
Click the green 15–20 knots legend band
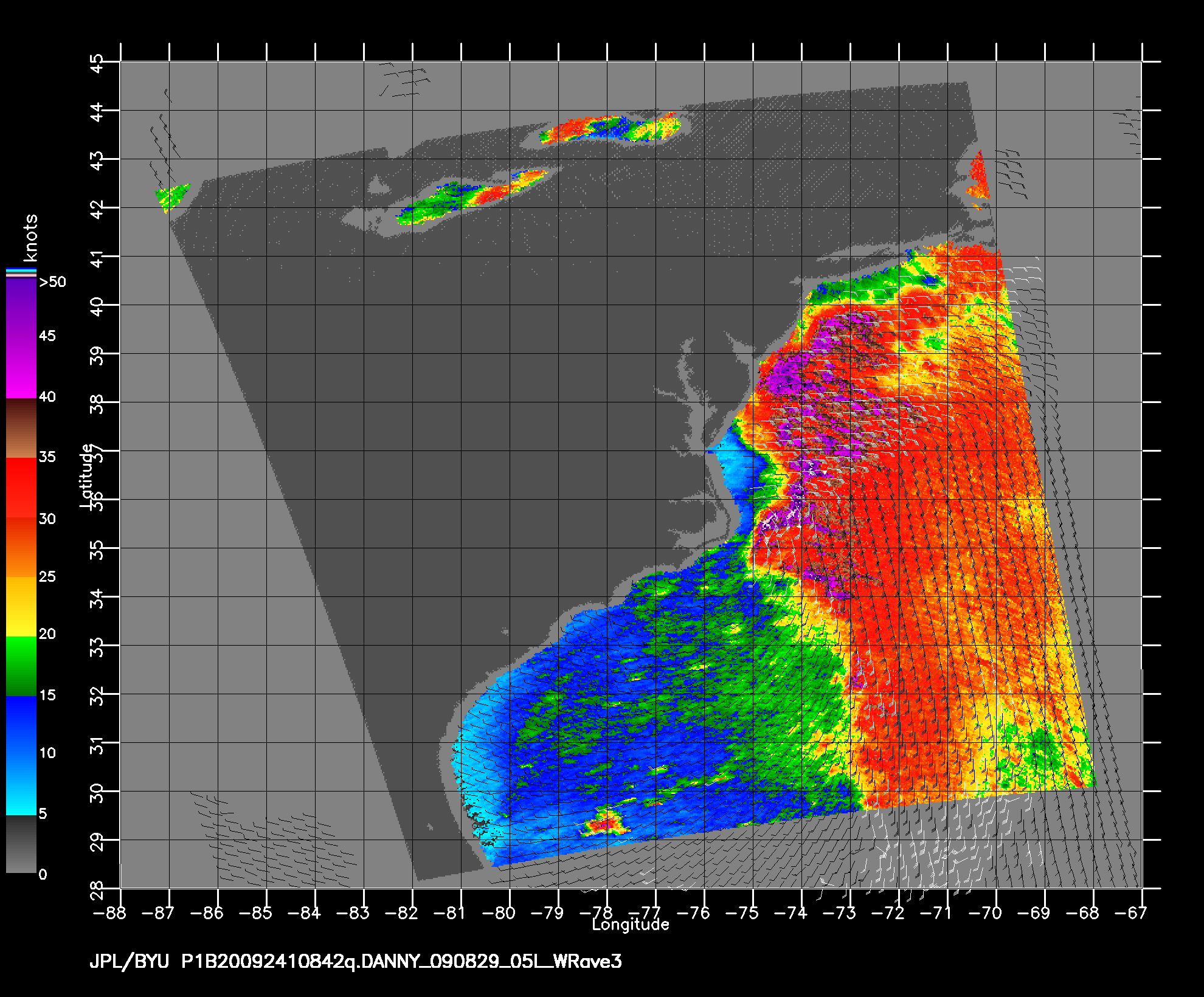(21, 666)
